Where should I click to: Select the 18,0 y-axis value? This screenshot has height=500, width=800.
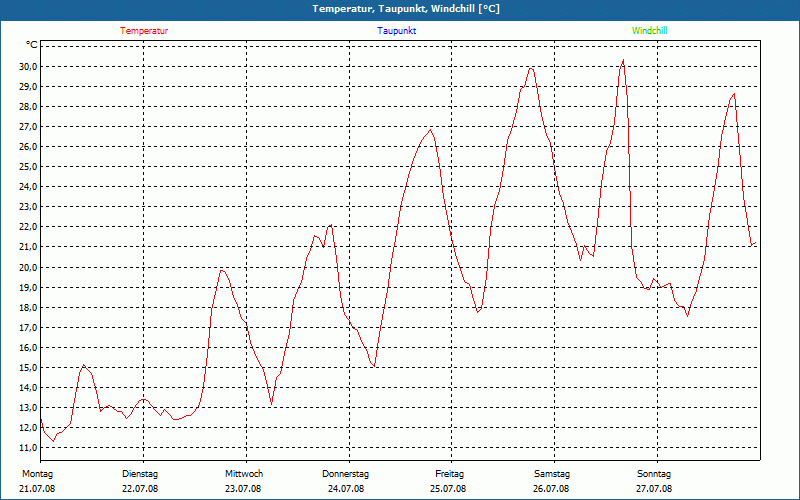pos(28,307)
